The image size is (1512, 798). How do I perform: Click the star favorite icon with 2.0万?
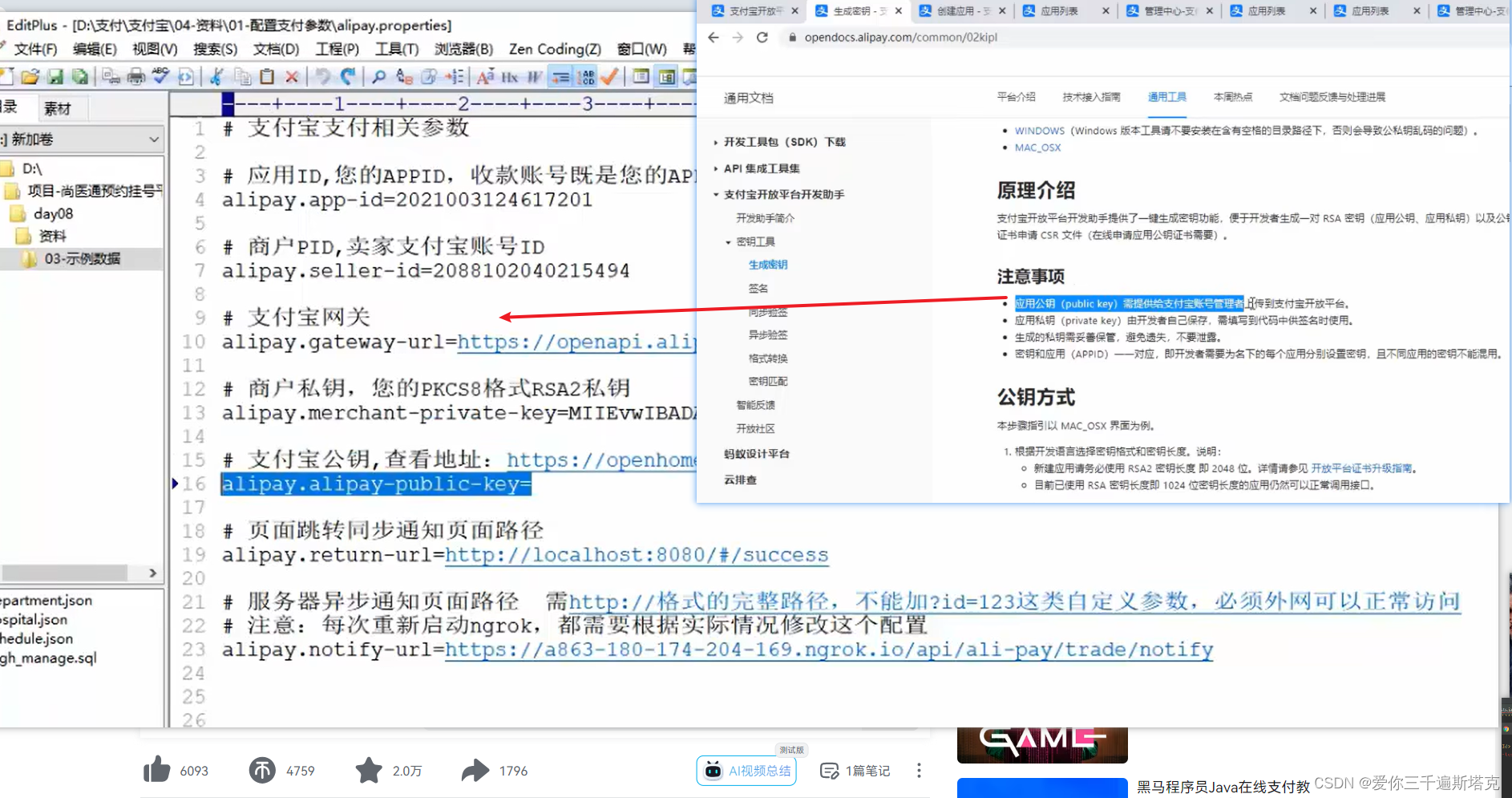(369, 770)
